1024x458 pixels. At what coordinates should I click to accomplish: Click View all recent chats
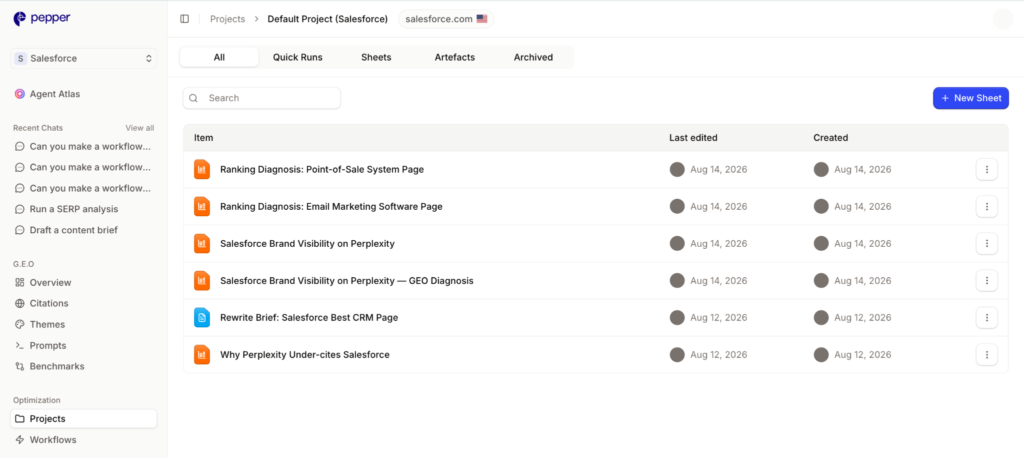point(140,128)
